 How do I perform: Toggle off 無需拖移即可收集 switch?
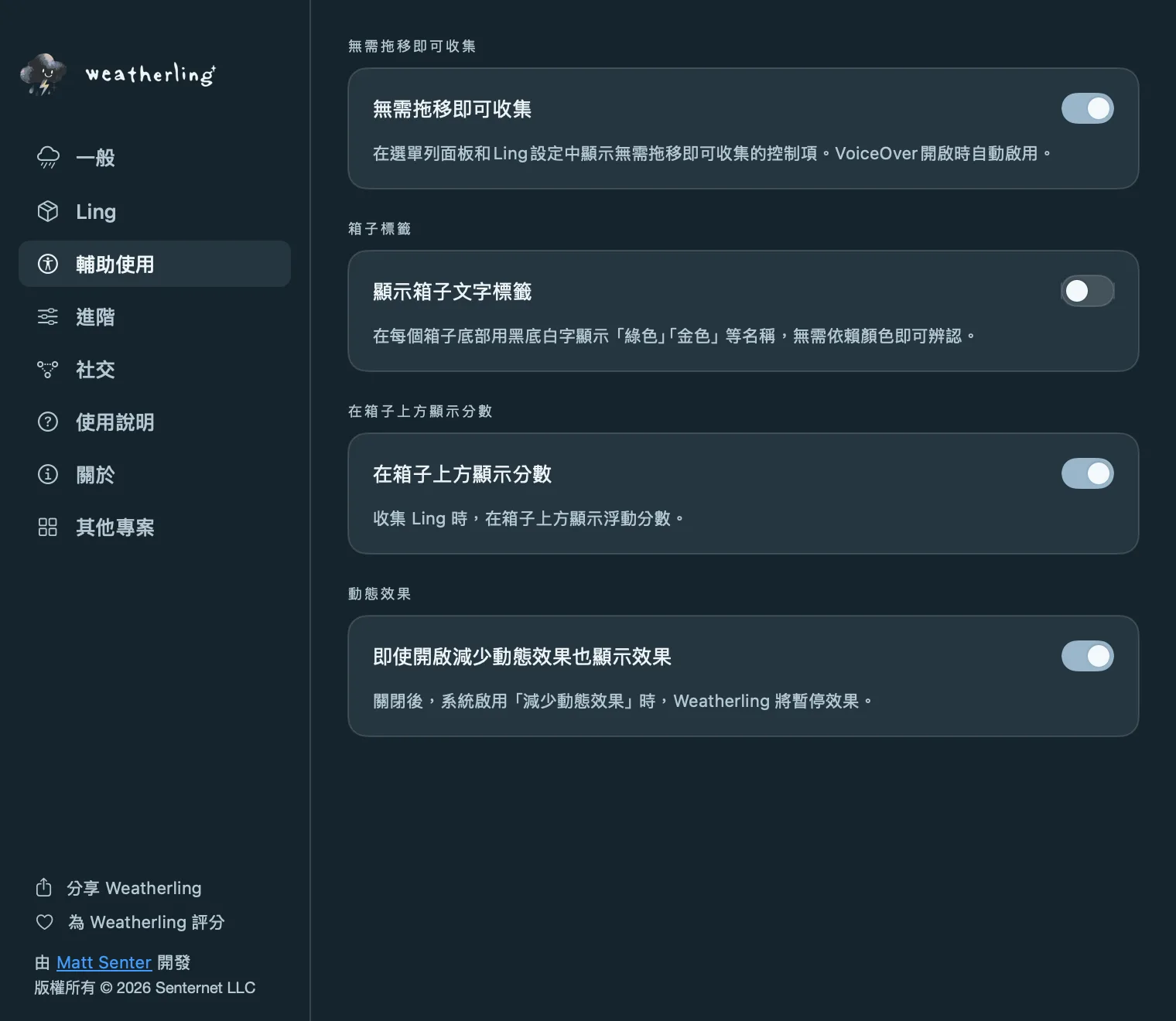[1087, 108]
